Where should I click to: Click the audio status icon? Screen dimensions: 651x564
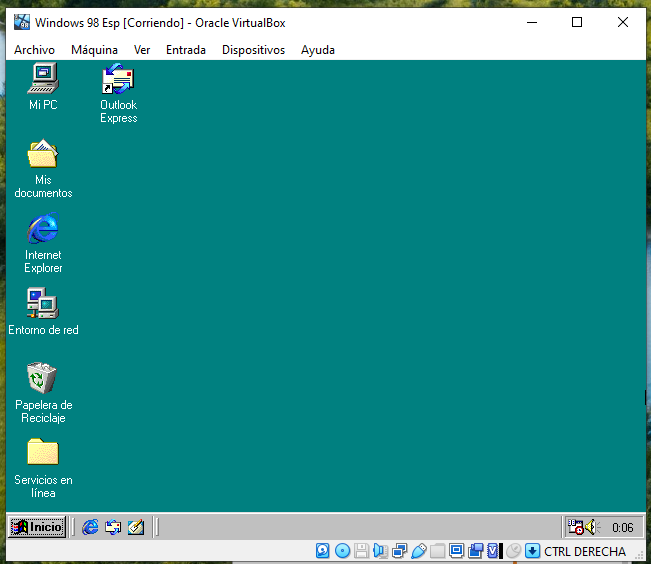pos(380,551)
